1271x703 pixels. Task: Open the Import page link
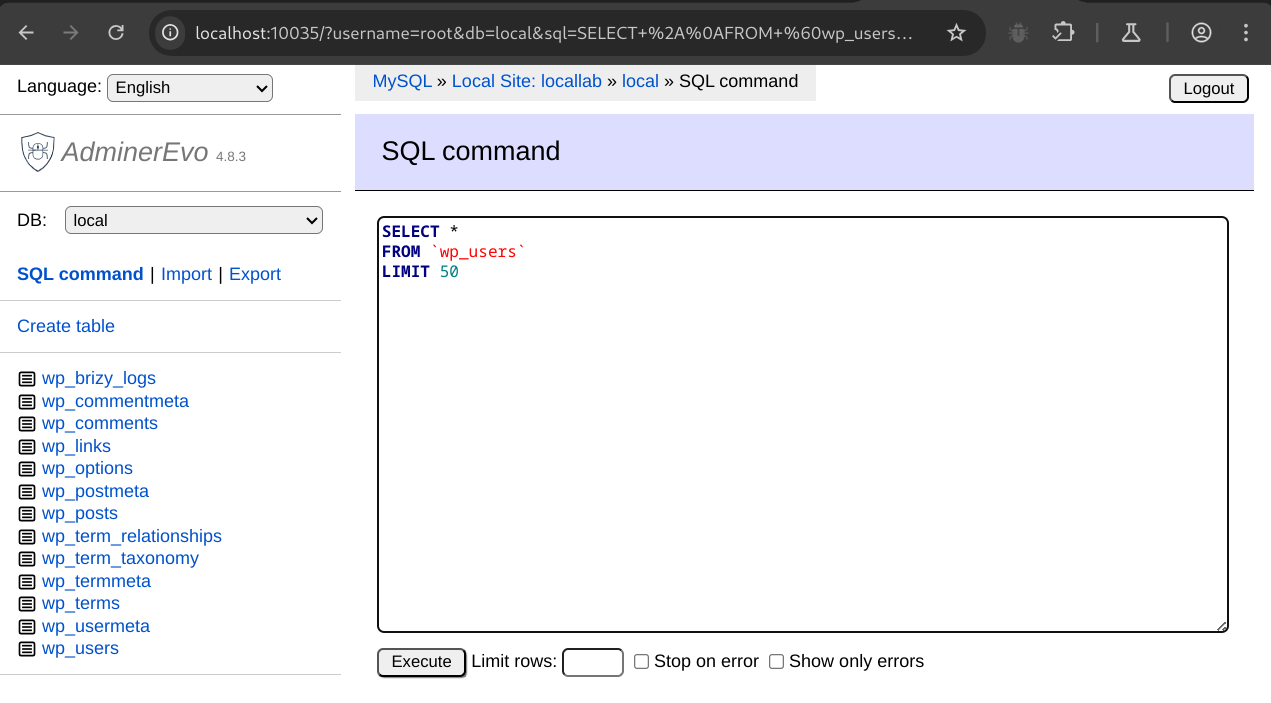point(186,274)
